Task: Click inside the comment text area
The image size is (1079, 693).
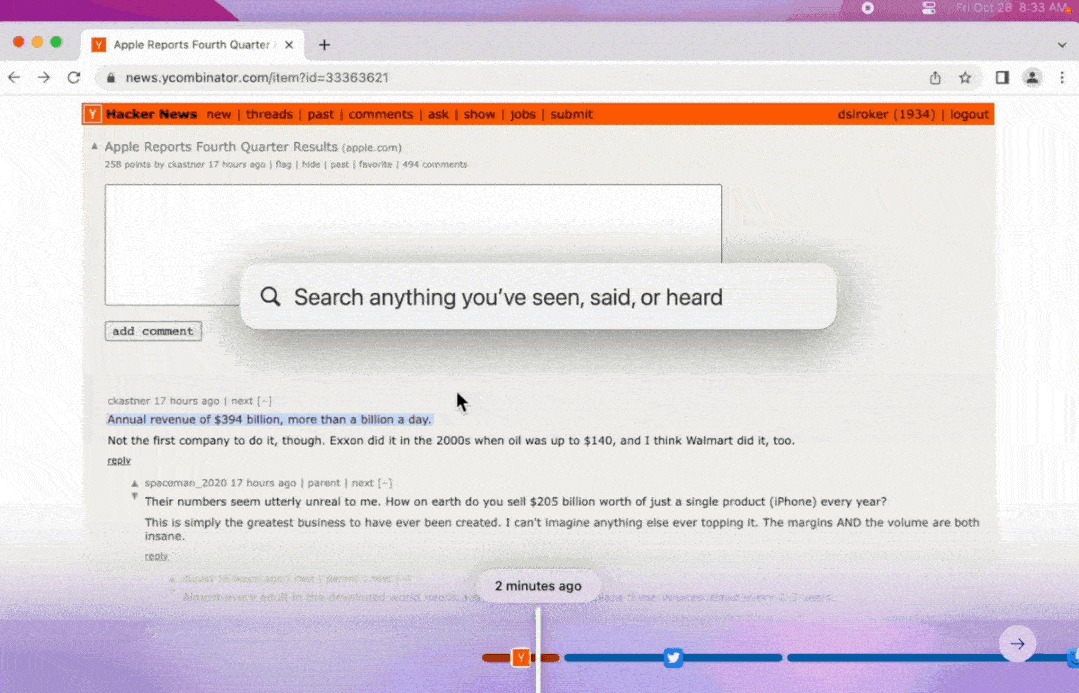Action: (x=413, y=244)
